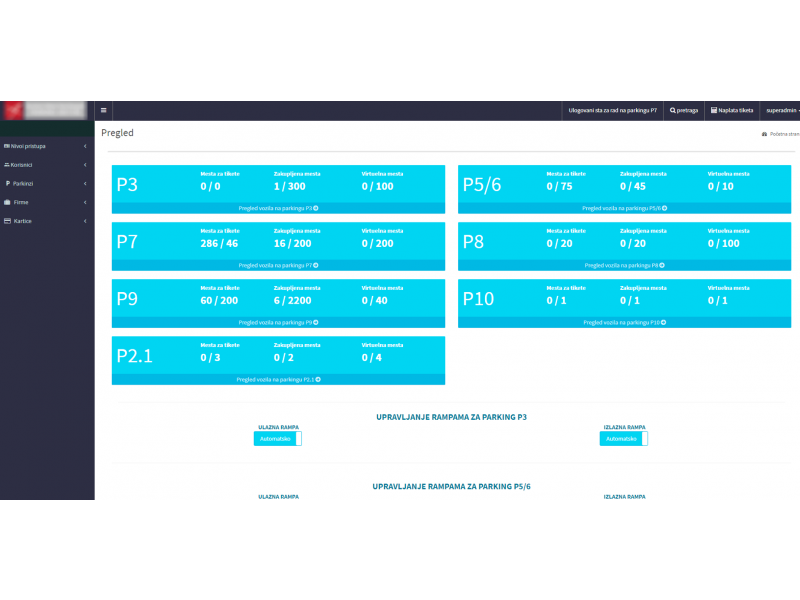Open Pregled vozila na parkingu P10 link
The height and width of the screenshot is (600, 800).
pyautogui.click(x=624, y=322)
